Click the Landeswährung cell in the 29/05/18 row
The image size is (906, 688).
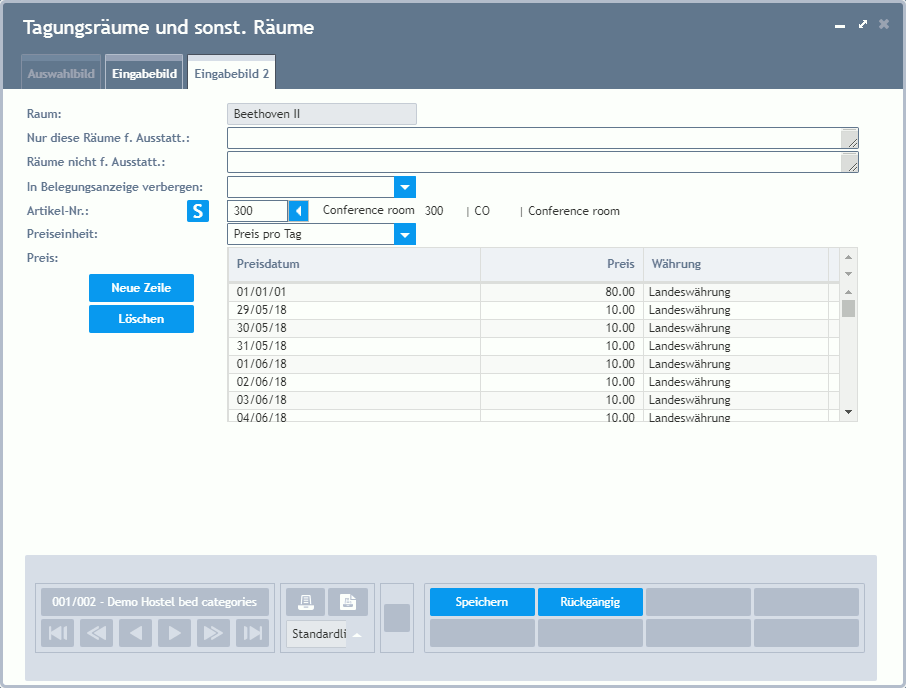coord(736,310)
